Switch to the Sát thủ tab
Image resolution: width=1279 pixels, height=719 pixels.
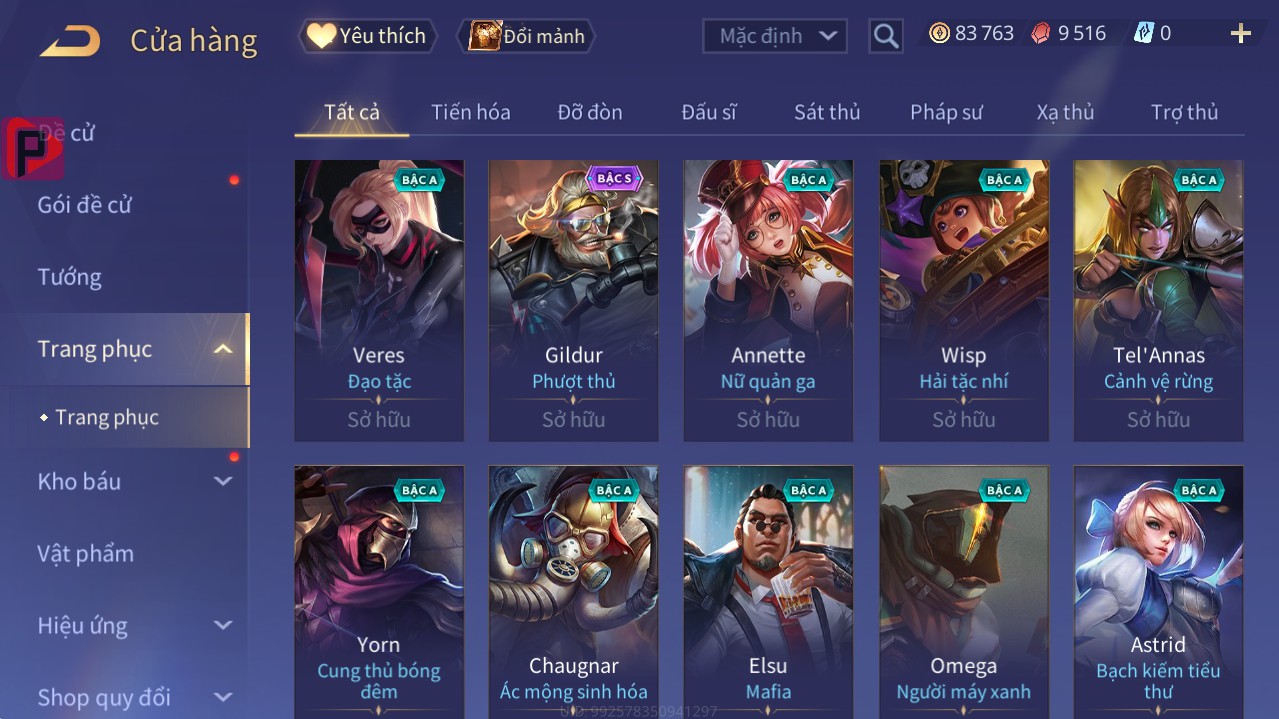827,112
